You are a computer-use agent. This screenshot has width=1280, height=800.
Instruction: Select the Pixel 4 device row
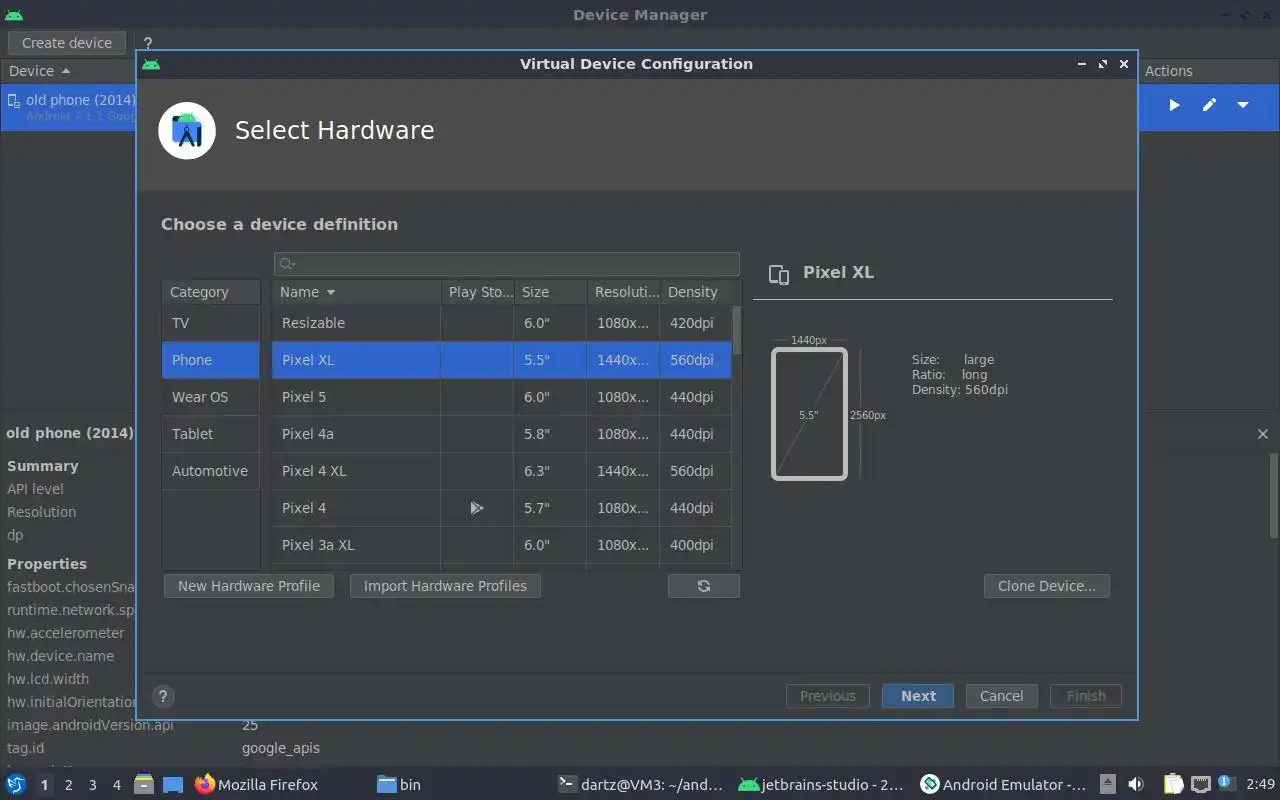502,508
